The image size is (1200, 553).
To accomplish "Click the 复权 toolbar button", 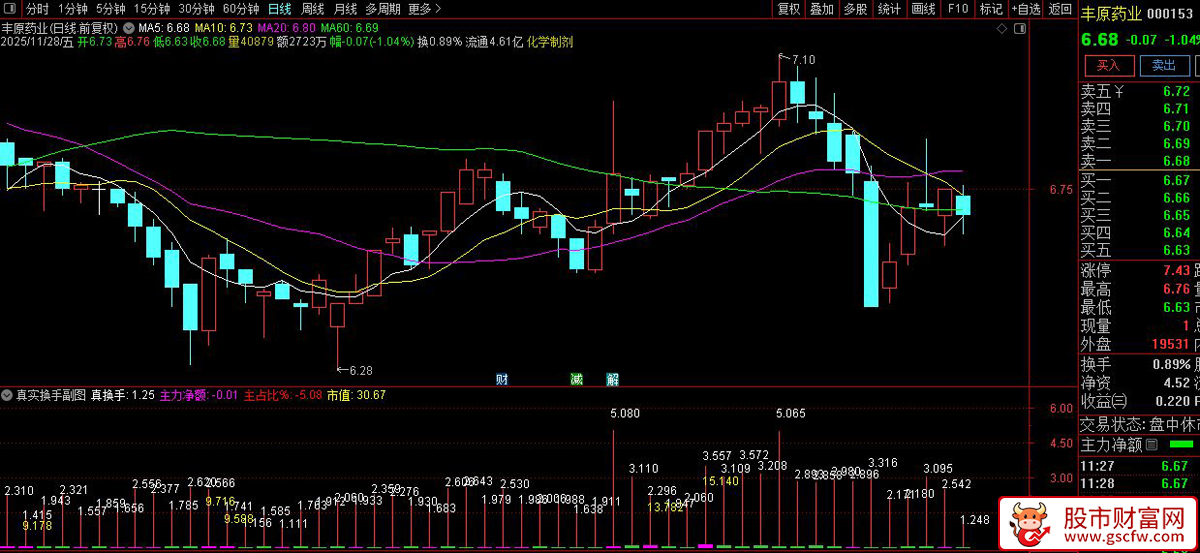I will pos(788,9).
